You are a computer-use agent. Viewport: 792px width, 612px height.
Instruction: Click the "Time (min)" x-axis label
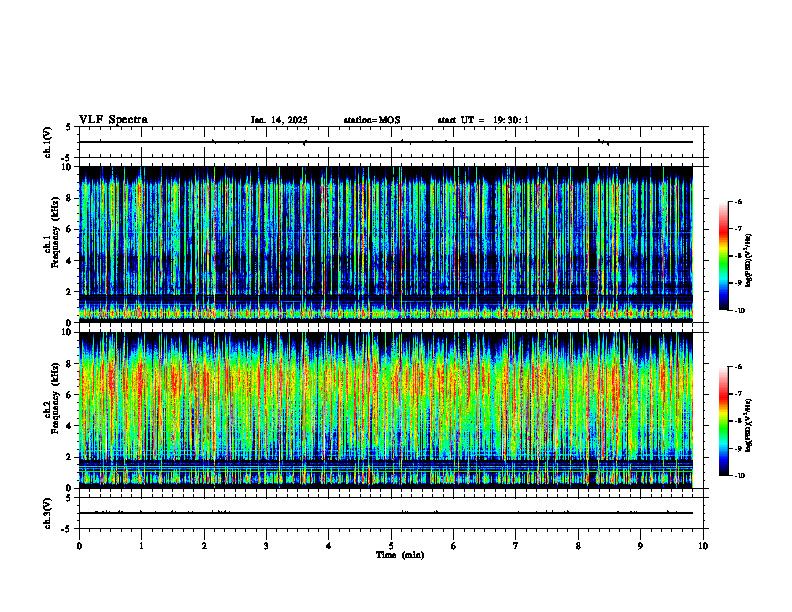click(x=400, y=555)
